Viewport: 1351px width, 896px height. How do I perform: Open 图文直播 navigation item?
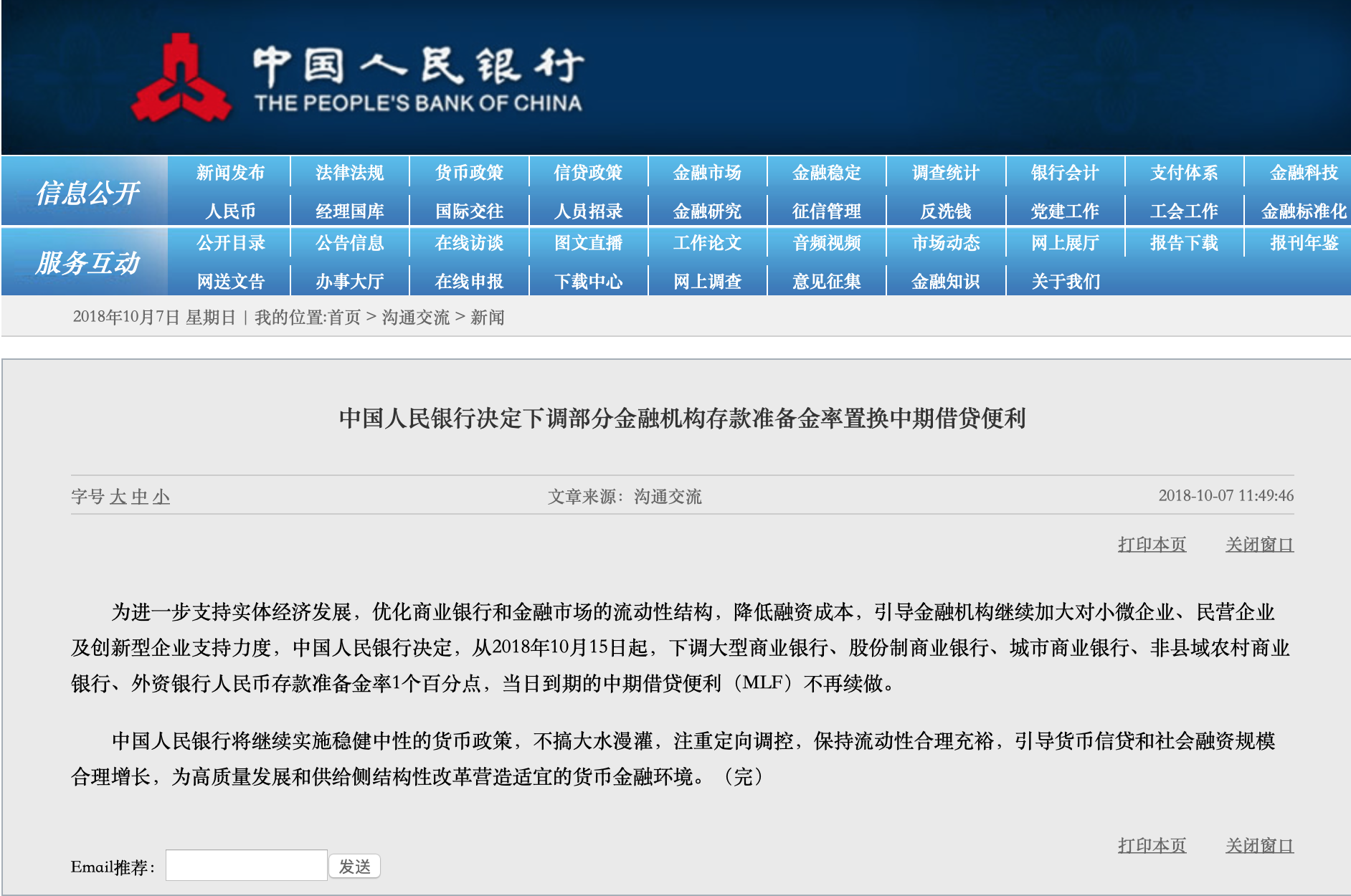click(x=588, y=243)
